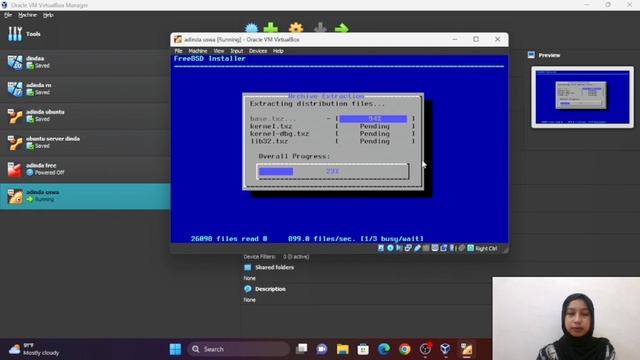Click the running VM taskbar icon
Image resolution: width=640 pixels, height=360 pixels.
(466, 349)
